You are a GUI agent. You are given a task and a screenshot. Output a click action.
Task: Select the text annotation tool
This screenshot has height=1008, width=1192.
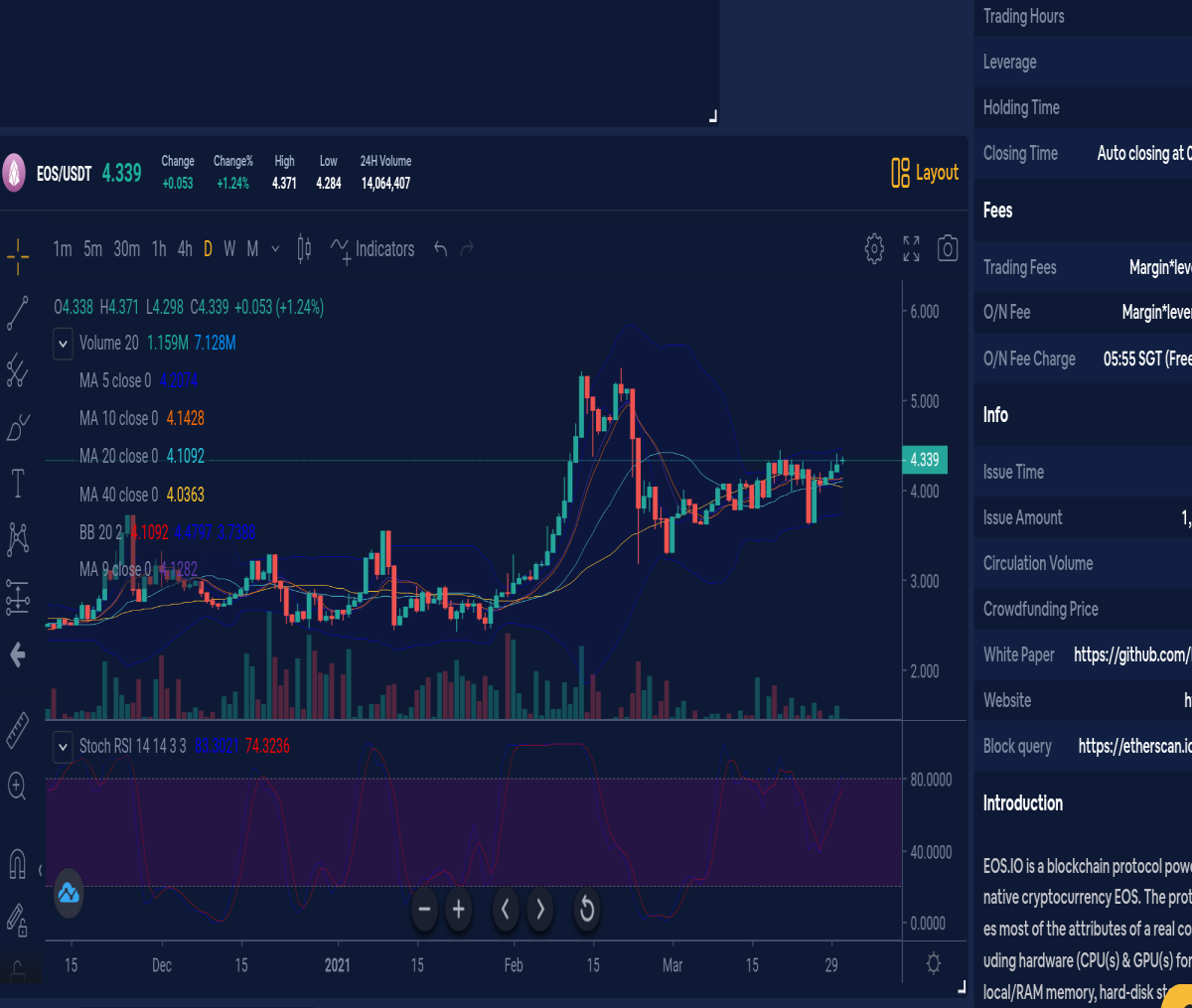click(x=18, y=484)
